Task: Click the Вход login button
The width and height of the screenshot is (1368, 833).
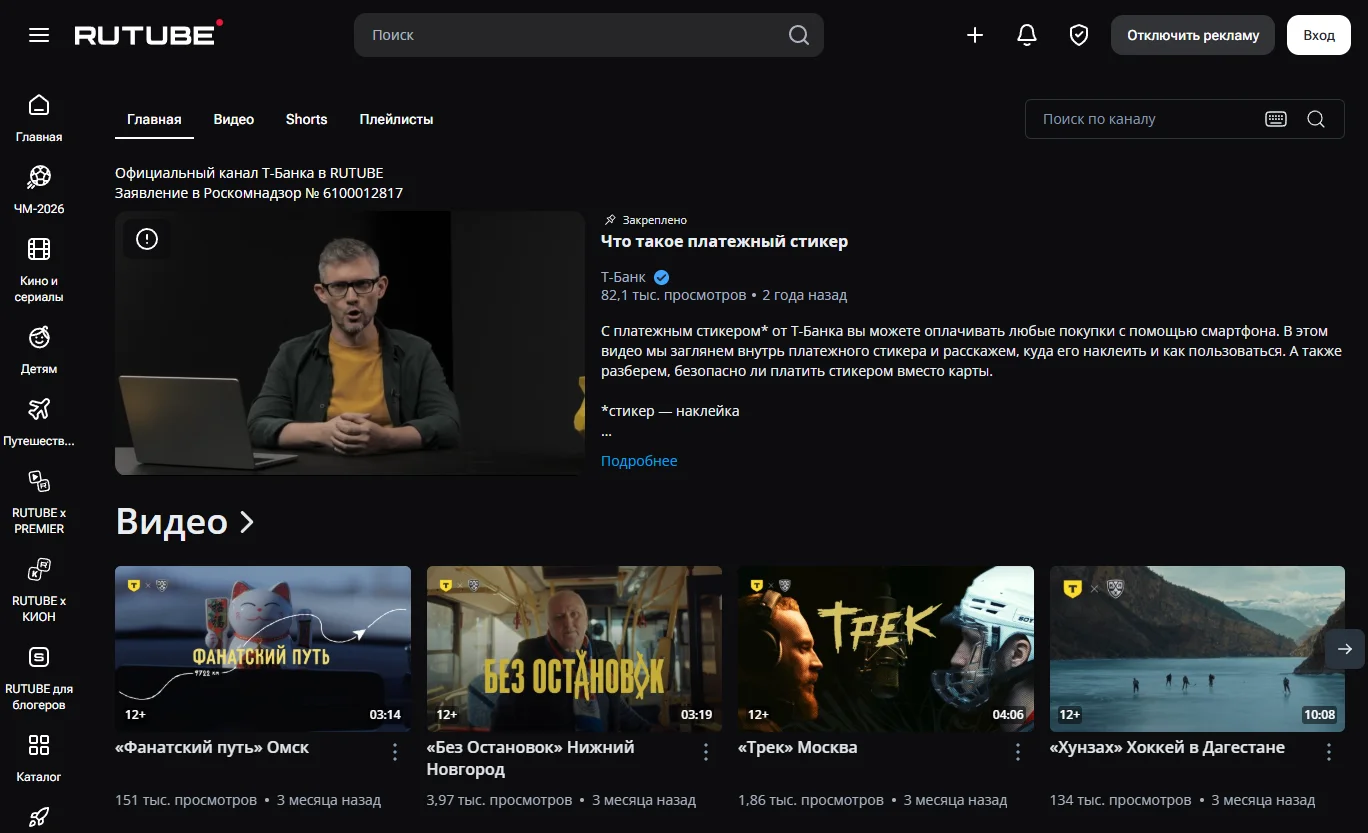Action: pos(1319,35)
